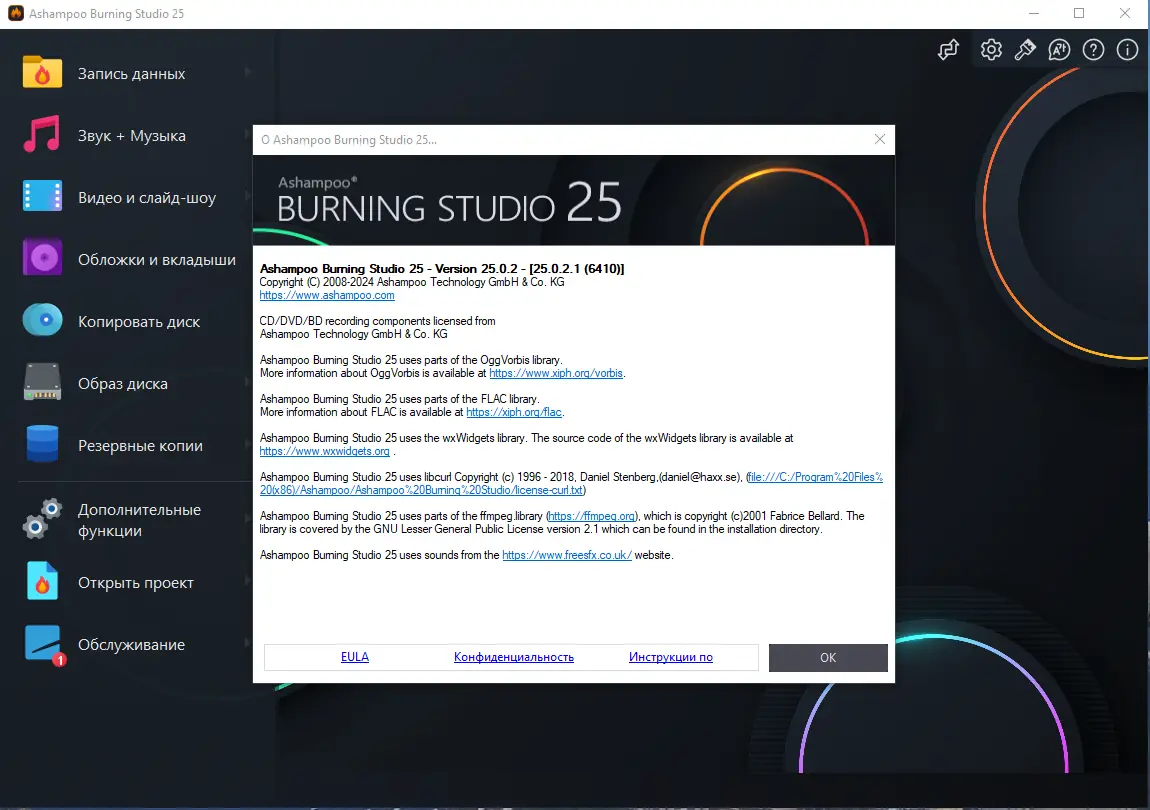The image size is (1150, 810).
Task: Click the BURNING STUDIO 25 banner image
Action: click(x=574, y=200)
